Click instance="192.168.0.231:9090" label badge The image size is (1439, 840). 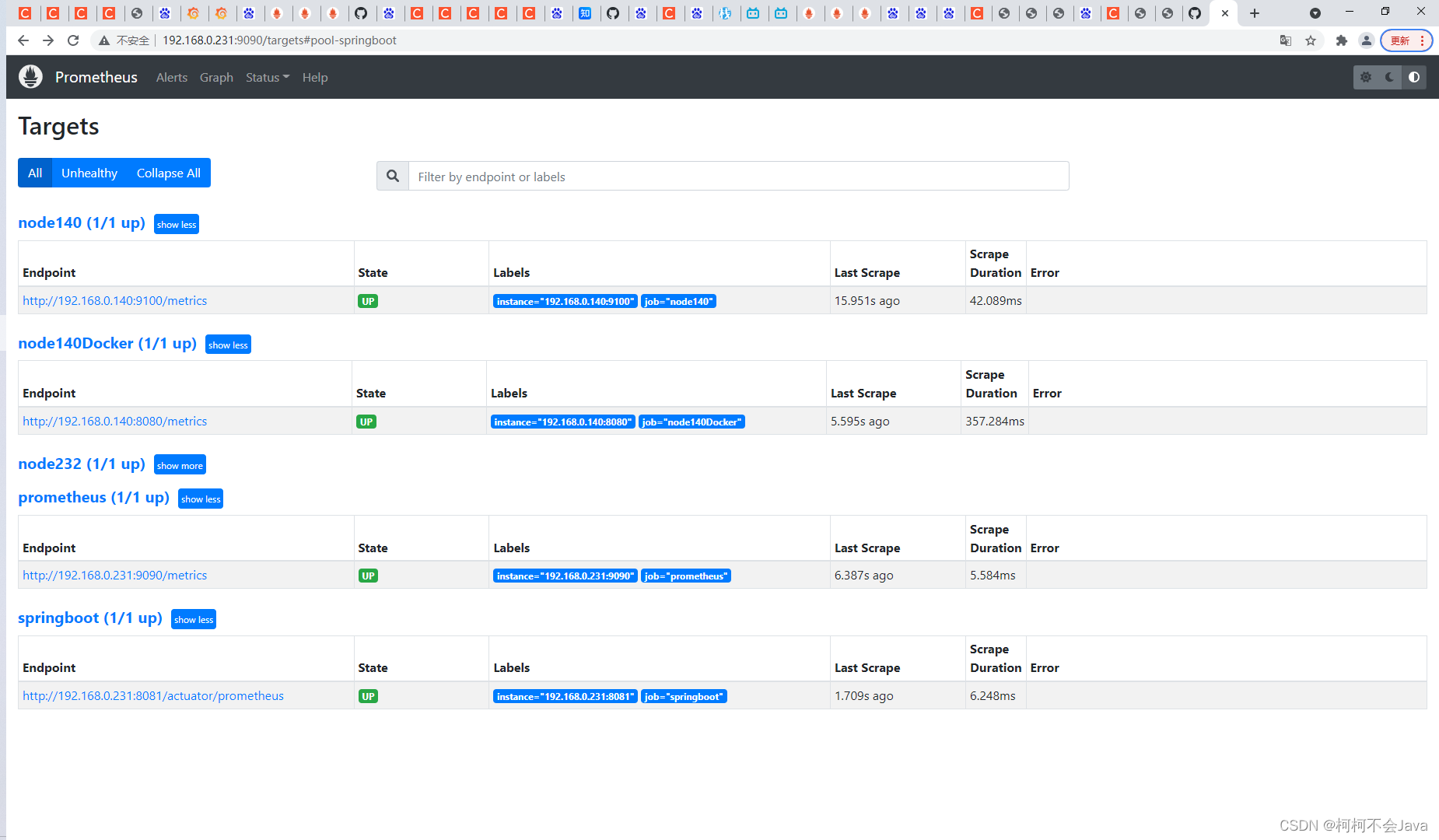pyautogui.click(x=565, y=576)
